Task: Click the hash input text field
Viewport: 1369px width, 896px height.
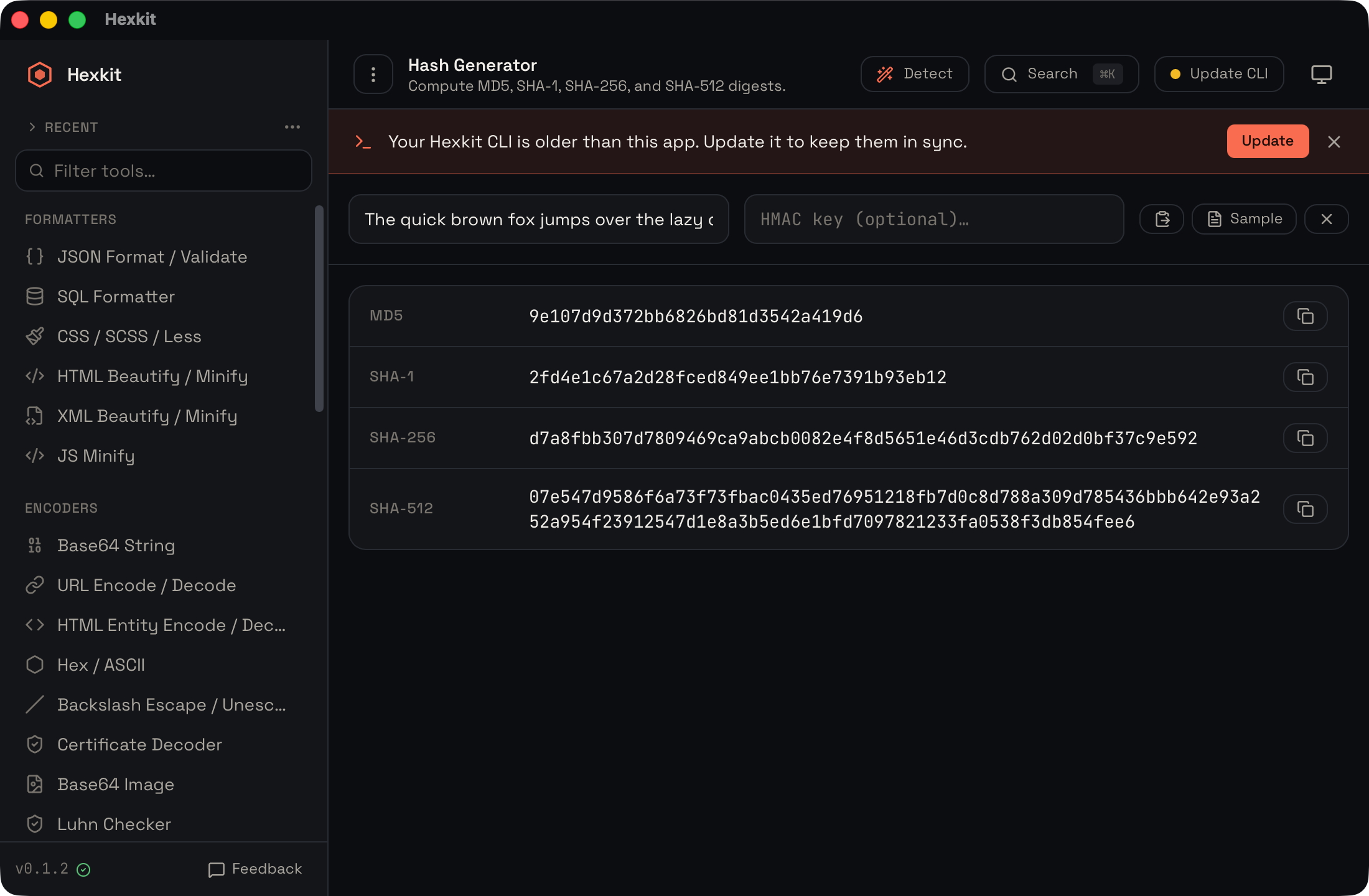Action: pyautogui.click(x=539, y=219)
